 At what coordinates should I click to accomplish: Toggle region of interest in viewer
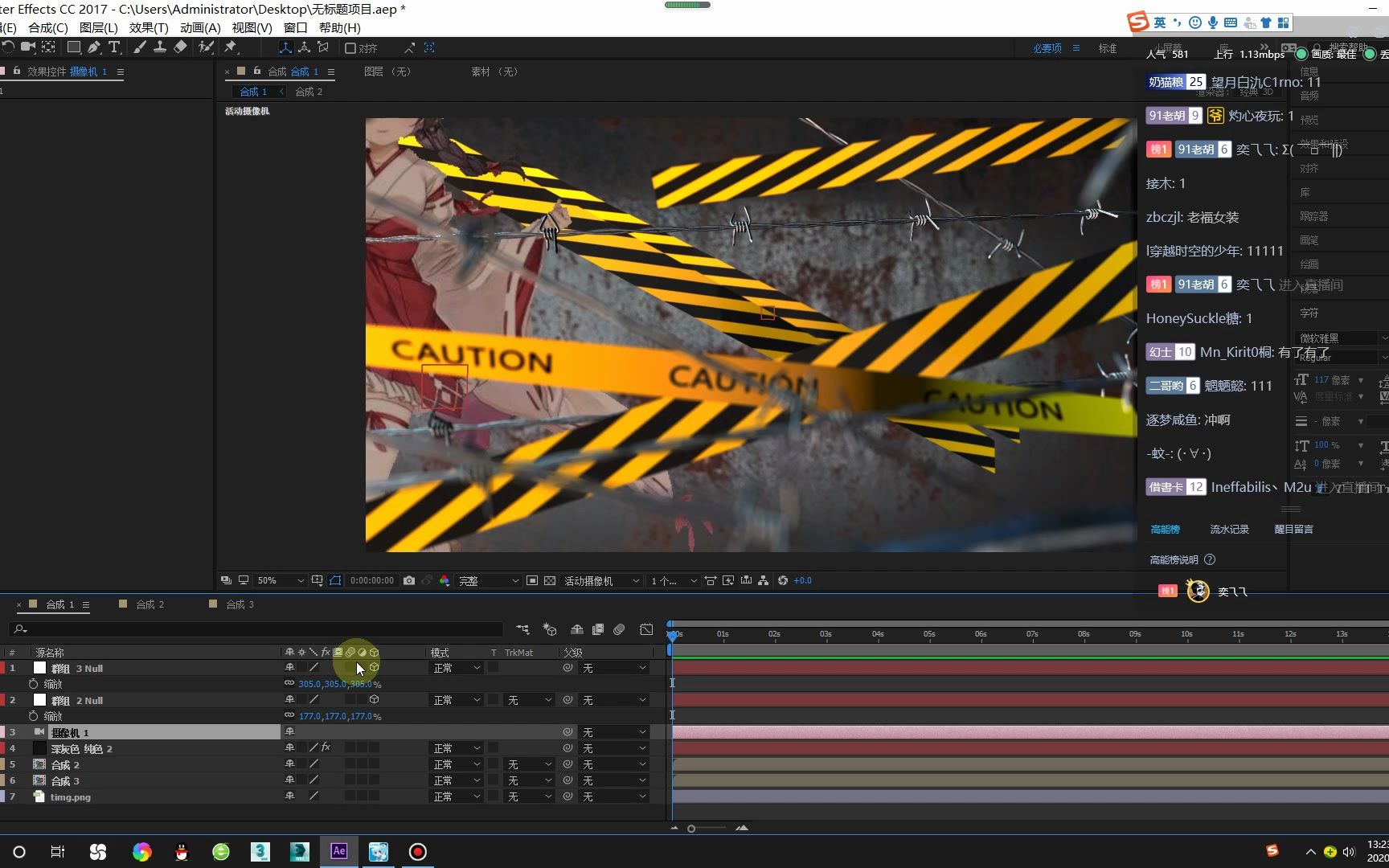[532, 580]
